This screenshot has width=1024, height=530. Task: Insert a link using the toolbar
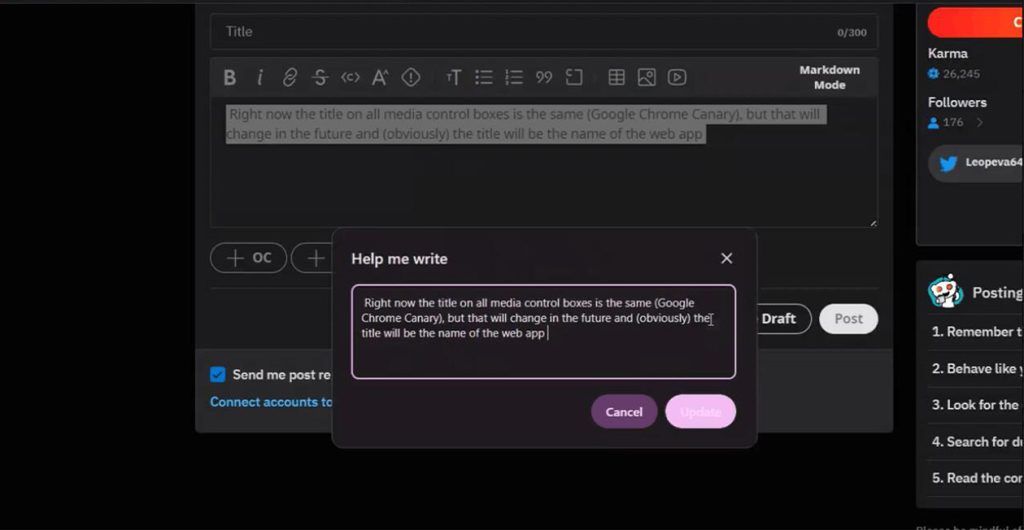point(290,77)
